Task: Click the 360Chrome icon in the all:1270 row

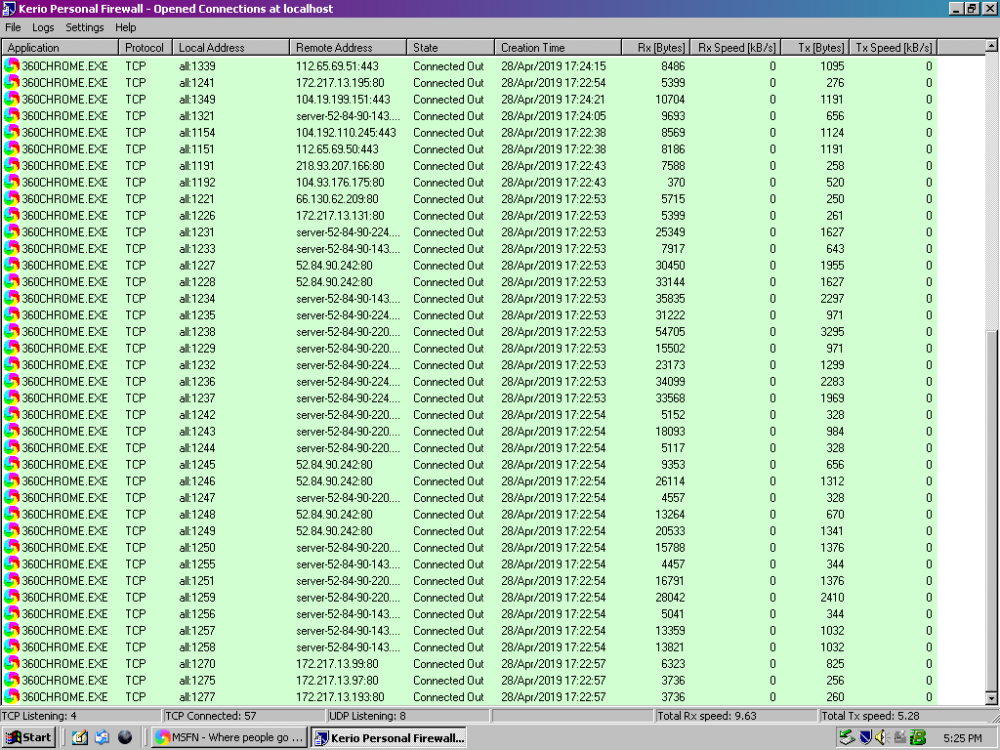Action: point(11,663)
